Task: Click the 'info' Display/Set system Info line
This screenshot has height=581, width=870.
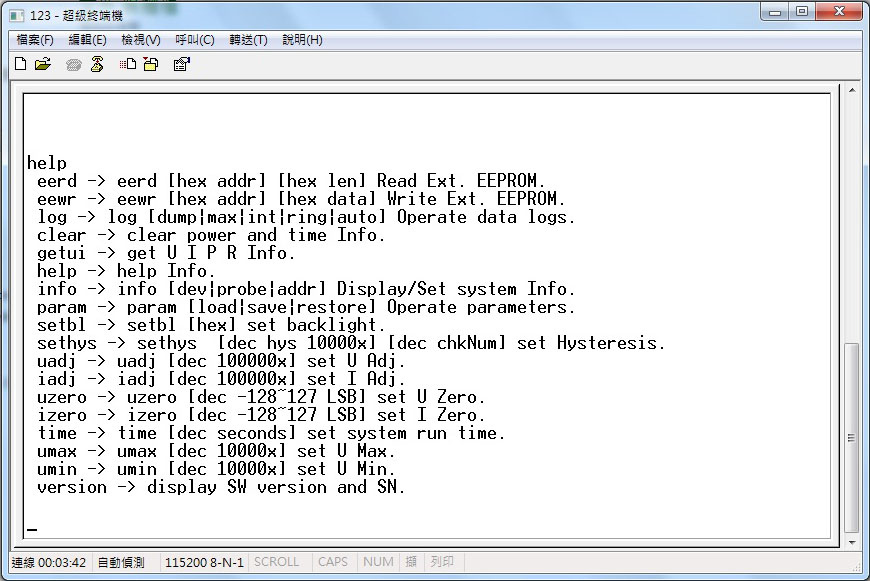Action: tap(306, 289)
